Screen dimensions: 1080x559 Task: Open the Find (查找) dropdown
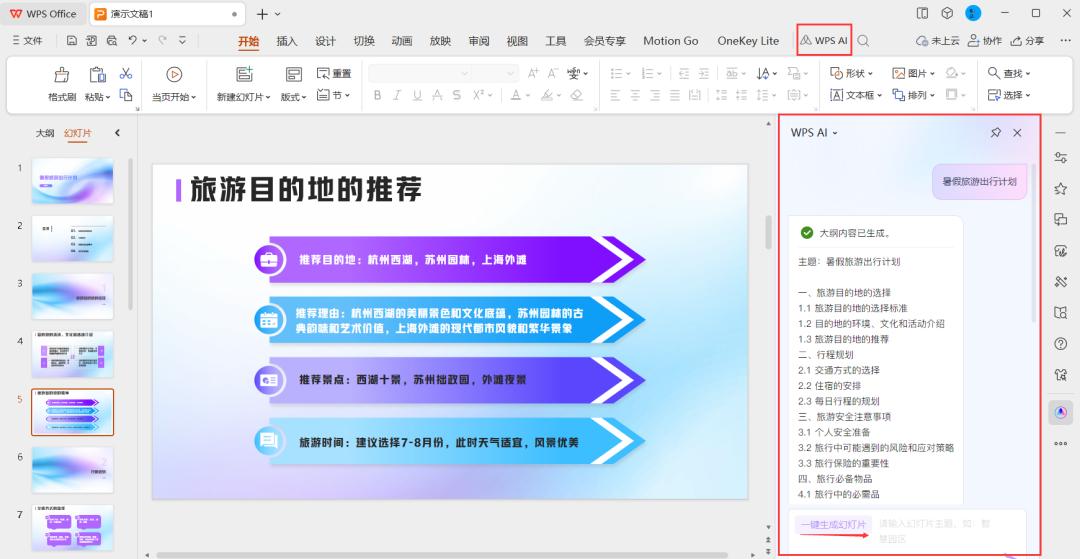tap(1009, 74)
